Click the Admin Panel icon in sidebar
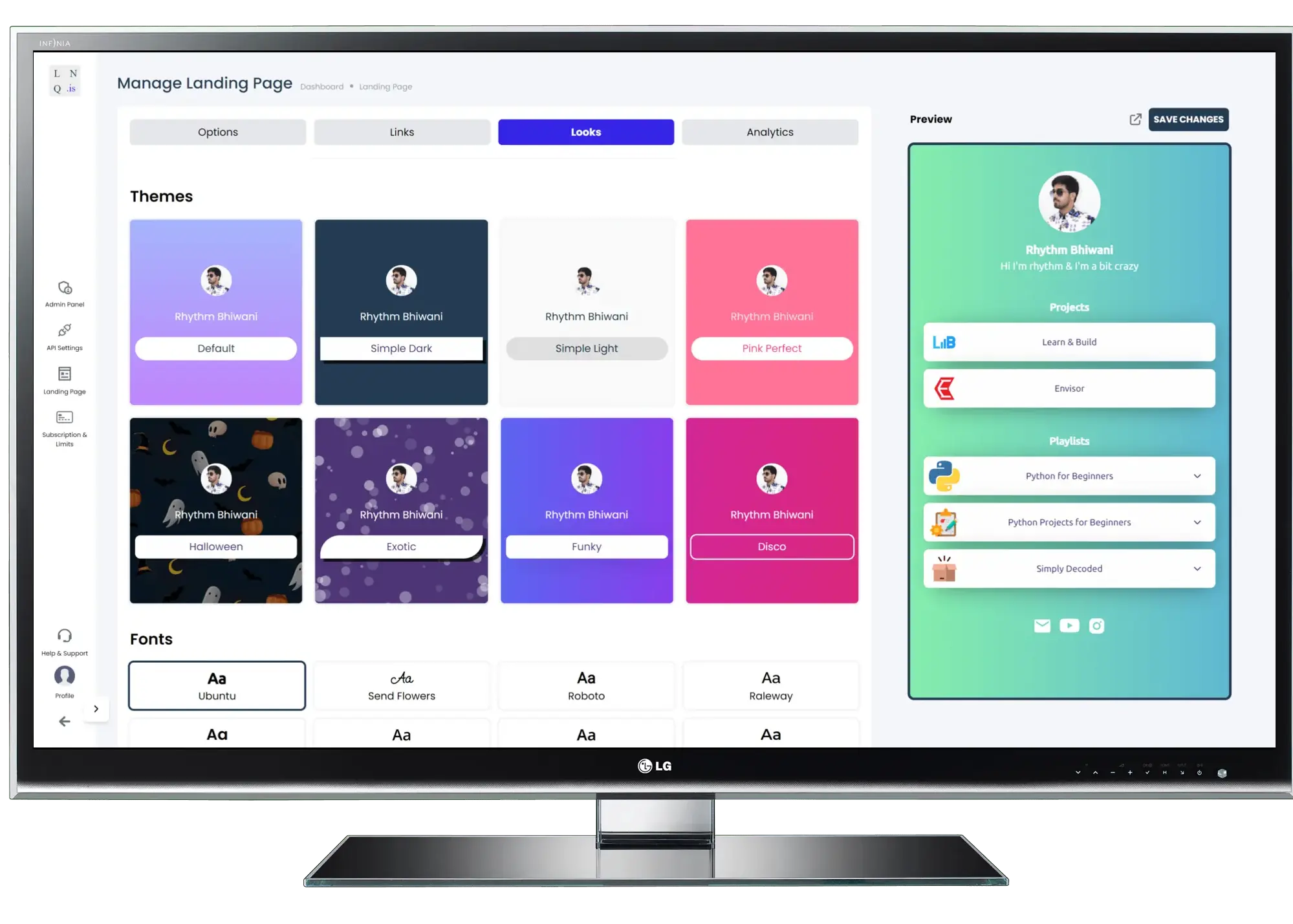Viewport: 1293px width, 924px height. [63, 289]
